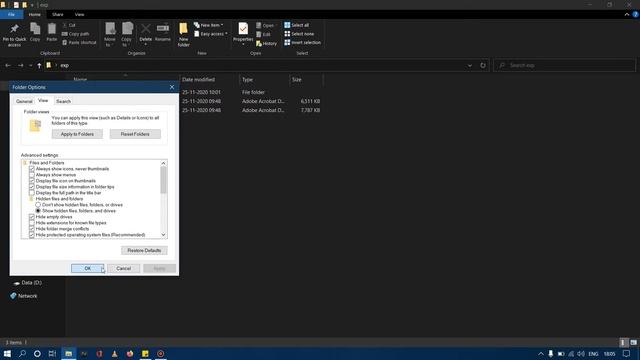The height and width of the screenshot is (360, 640).
Task: Toggle Hide empty drives checkbox
Action: (32, 217)
